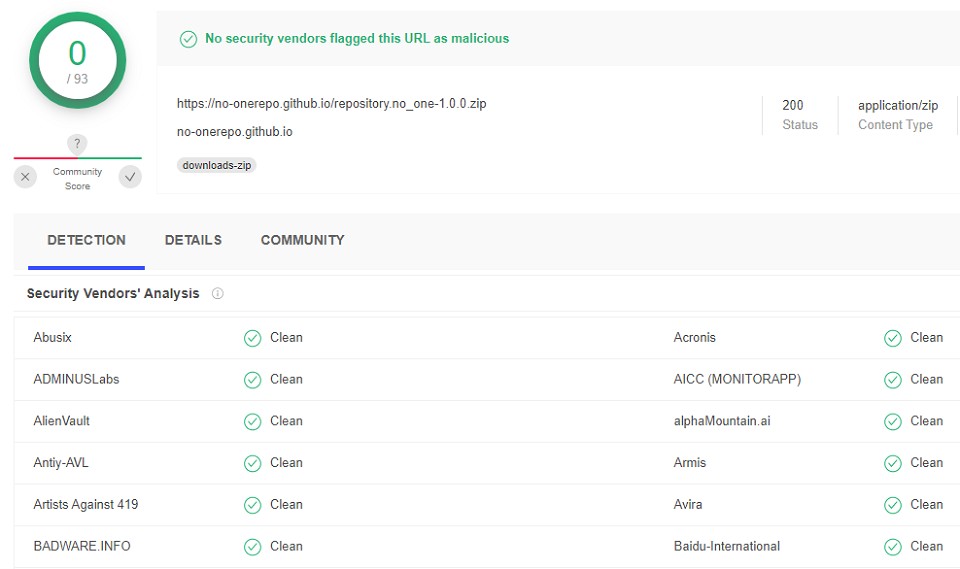Click the Community Score label
The height and width of the screenshot is (569, 960).
click(x=77, y=179)
